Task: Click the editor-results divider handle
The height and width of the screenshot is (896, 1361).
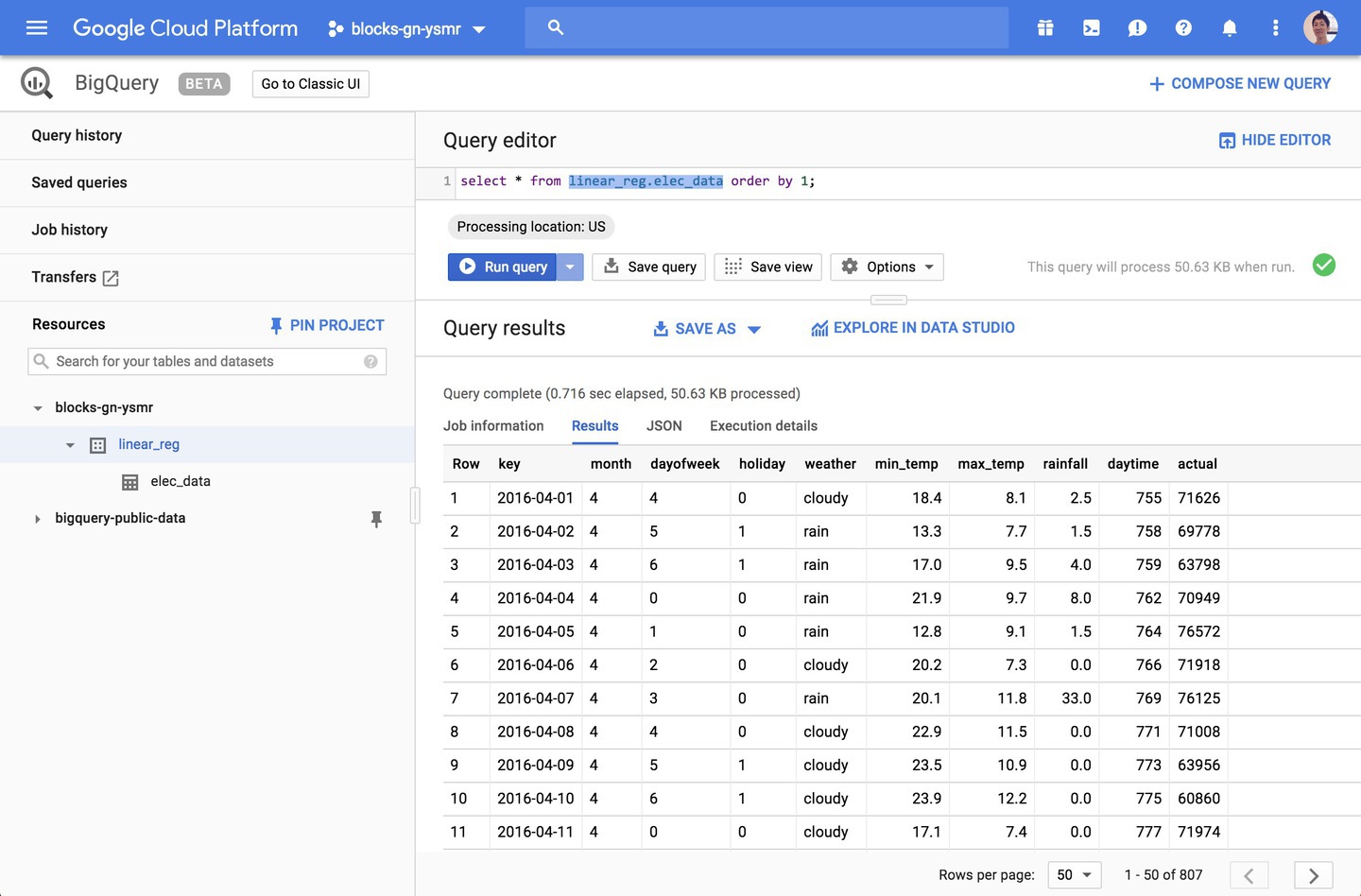Action: [x=888, y=301]
